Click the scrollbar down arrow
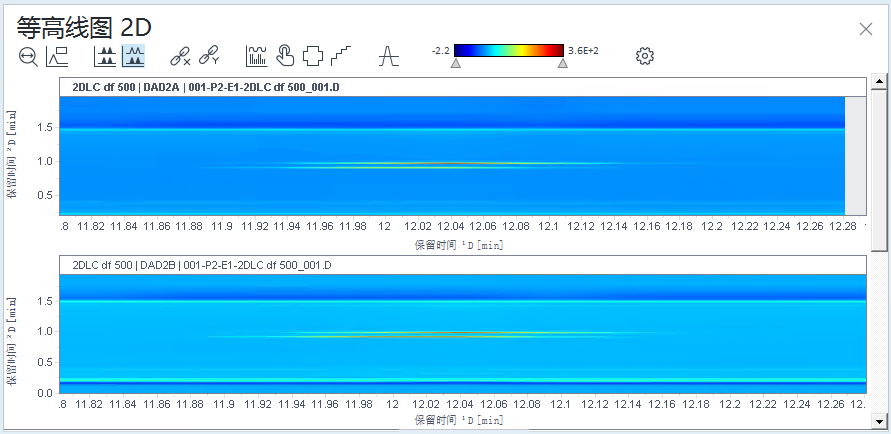The height and width of the screenshot is (434, 891). click(878, 421)
